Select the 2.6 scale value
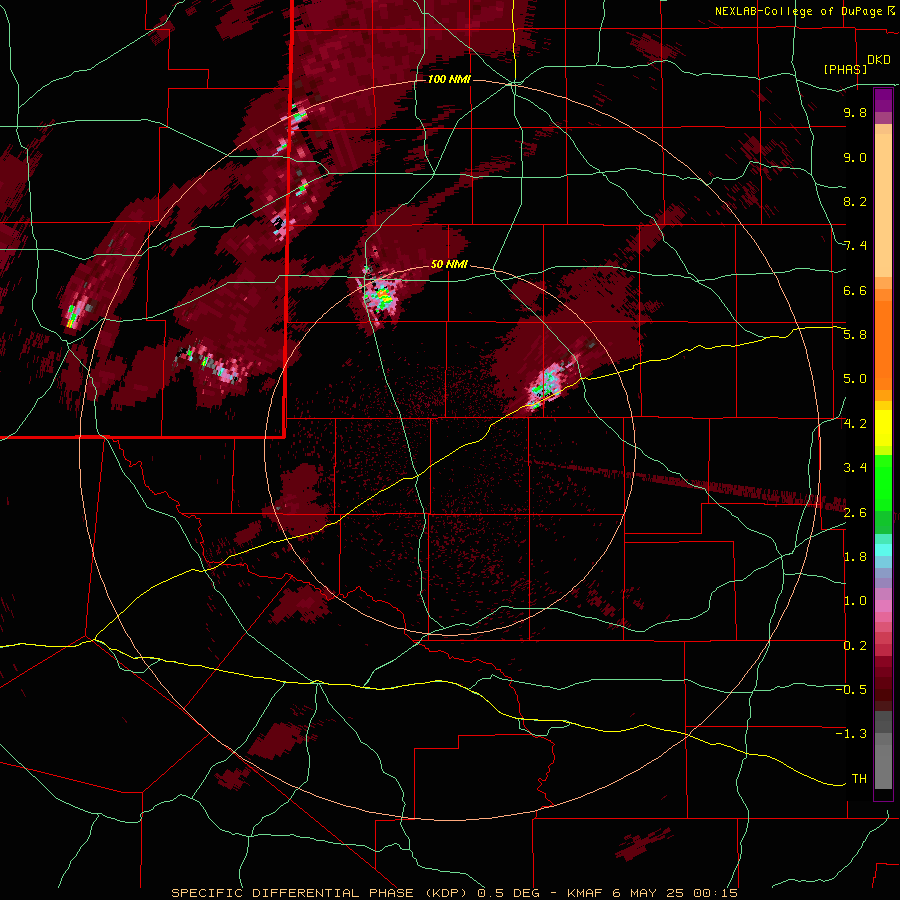The width and height of the screenshot is (900, 900). [855, 512]
